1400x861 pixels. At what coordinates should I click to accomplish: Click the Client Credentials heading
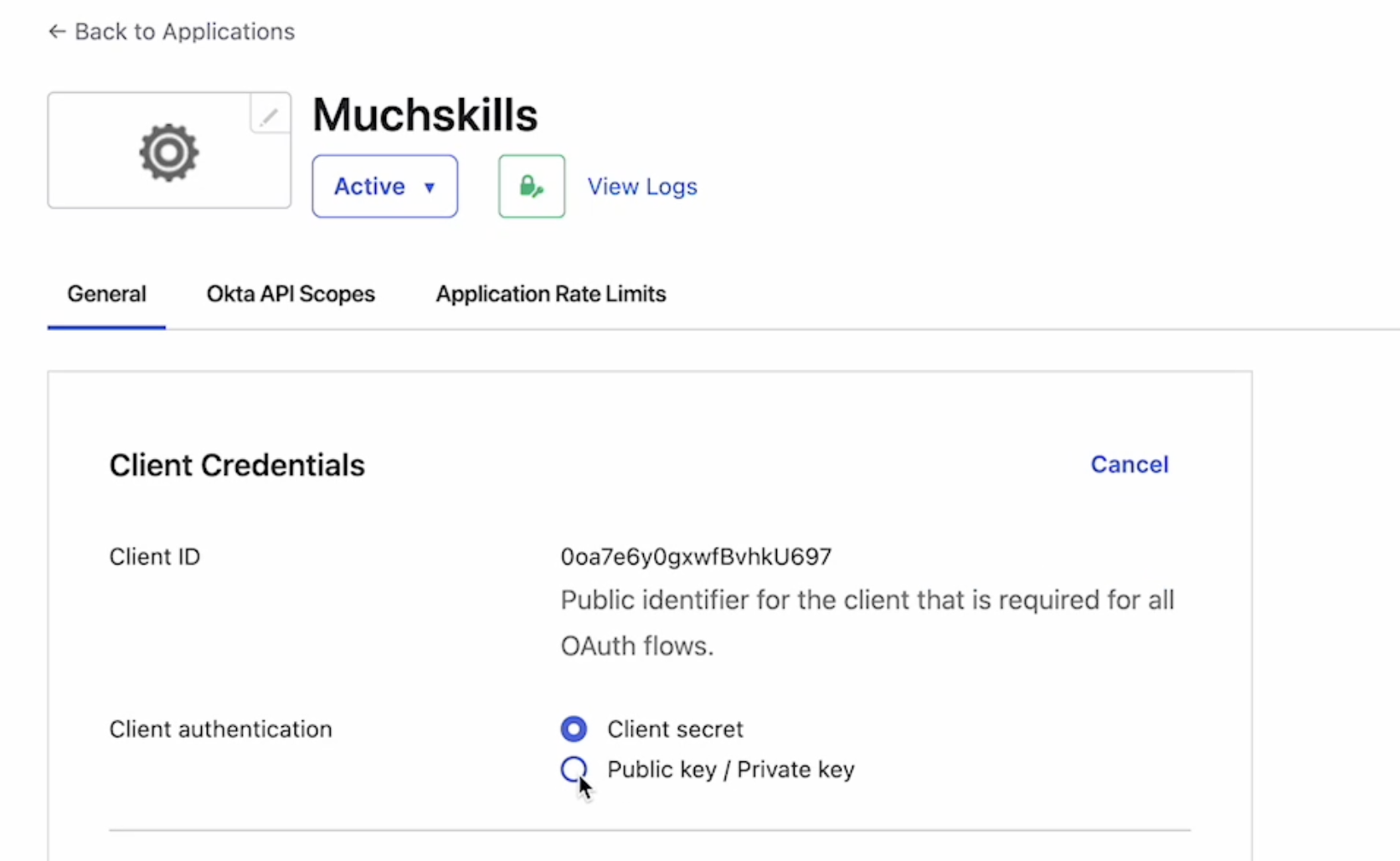point(237,465)
